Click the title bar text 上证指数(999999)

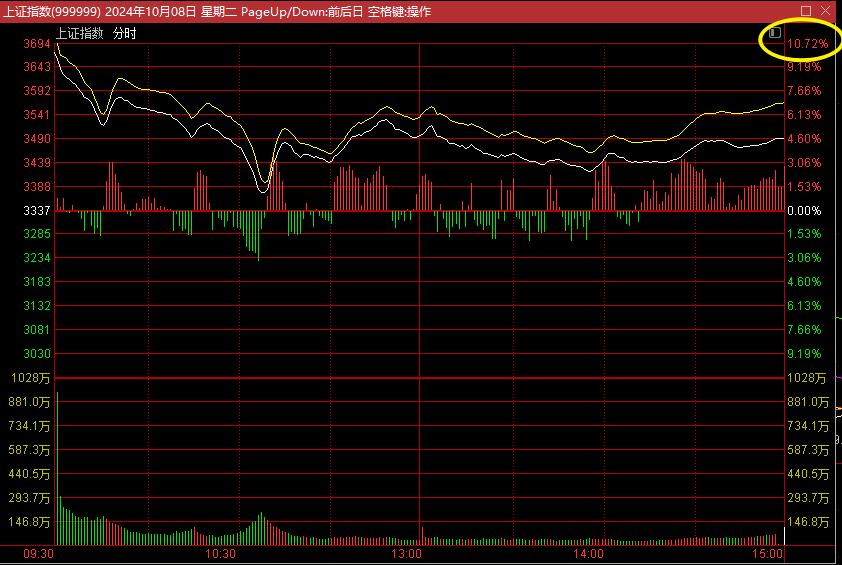pyautogui.click(x=51, y=11)
